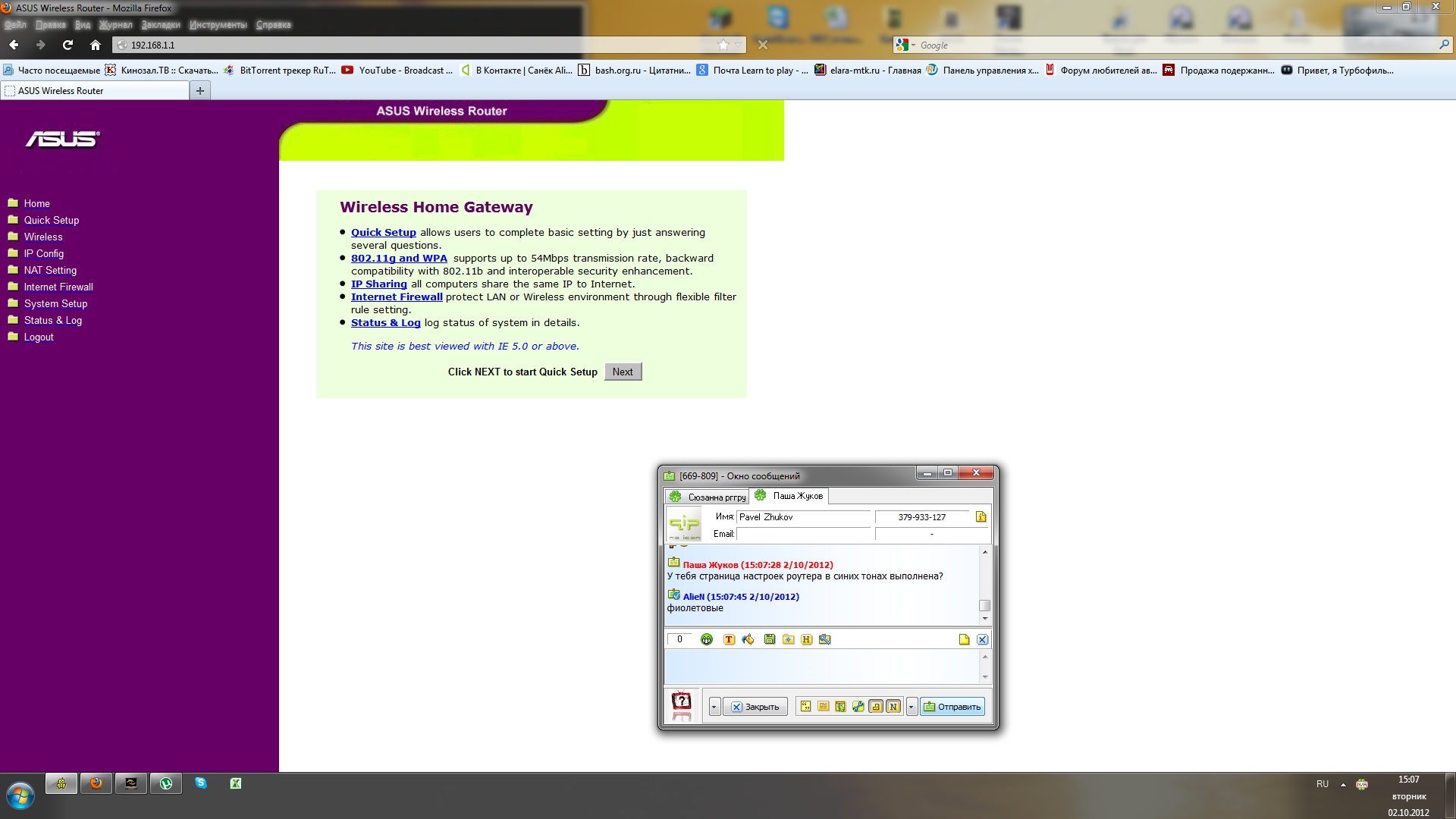The width and height of the screenshot is (1456, 819).
Task: Expand dropdown arrow left of Отправить
Action: pos(912,706)
